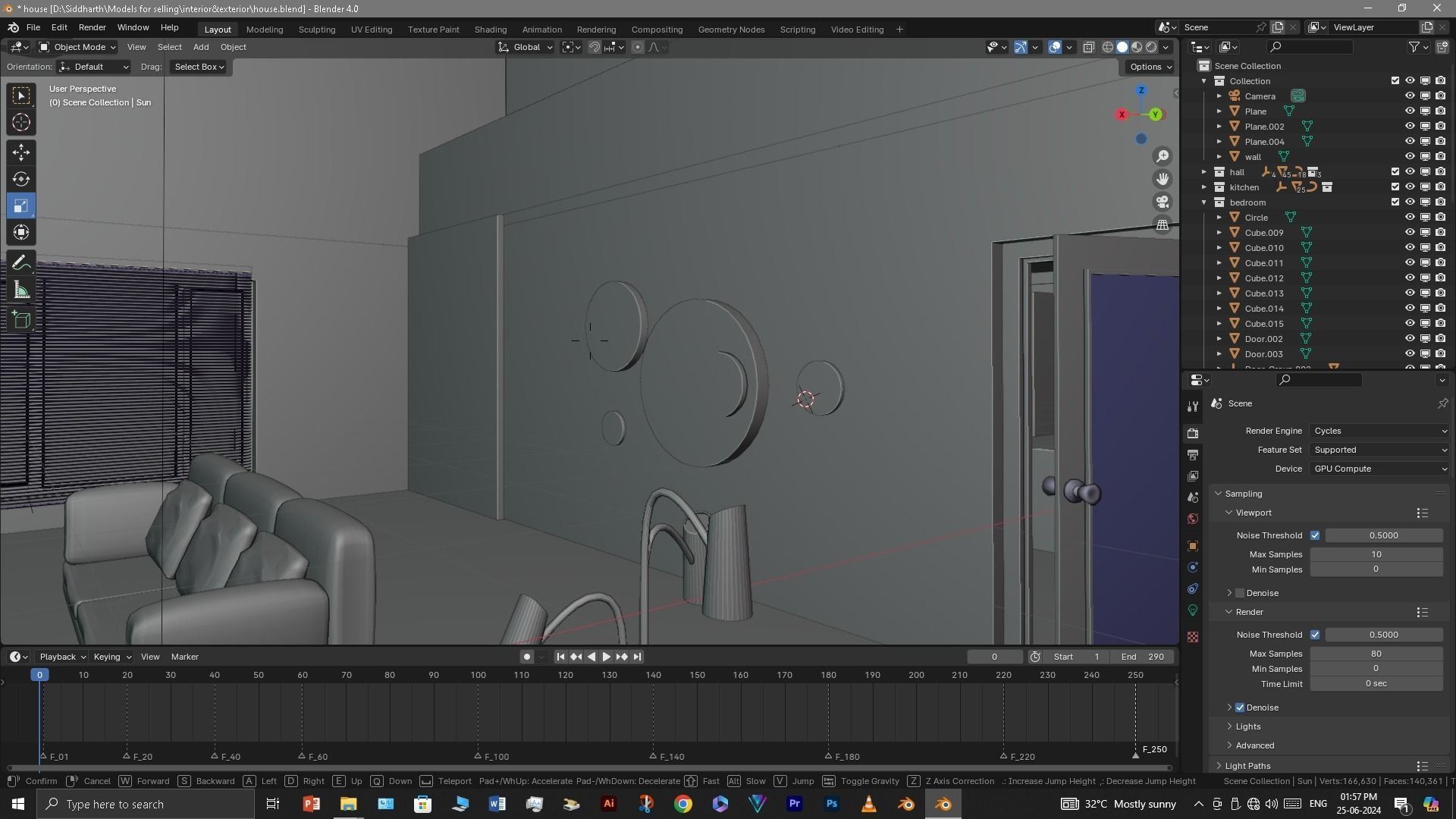The width and height of the screenshot is (1456, 819).
Task: Adjust the Time Limit field
Action: 1376,684
